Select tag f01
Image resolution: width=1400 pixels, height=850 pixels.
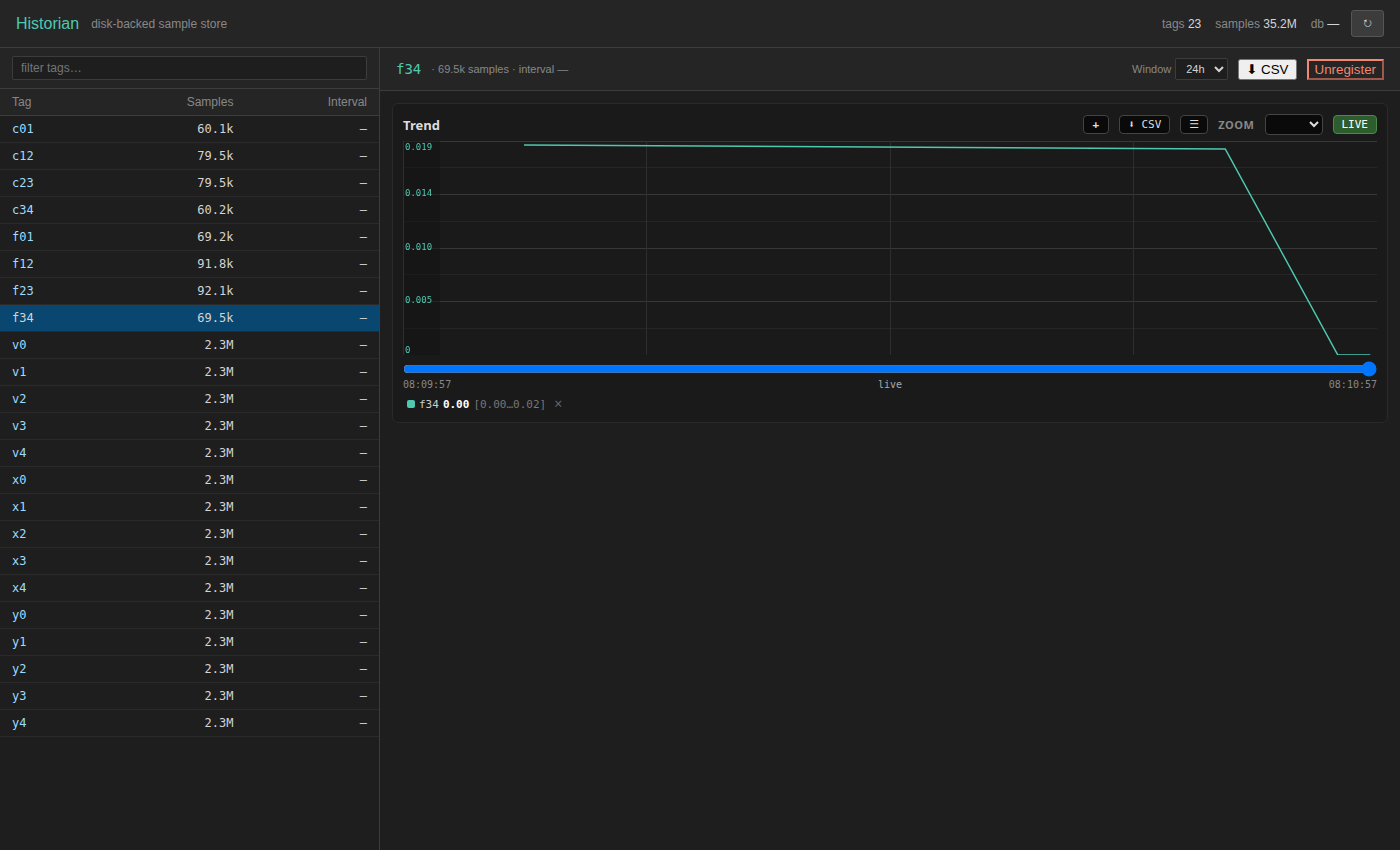pyautogui.click(x=189, y=237)
